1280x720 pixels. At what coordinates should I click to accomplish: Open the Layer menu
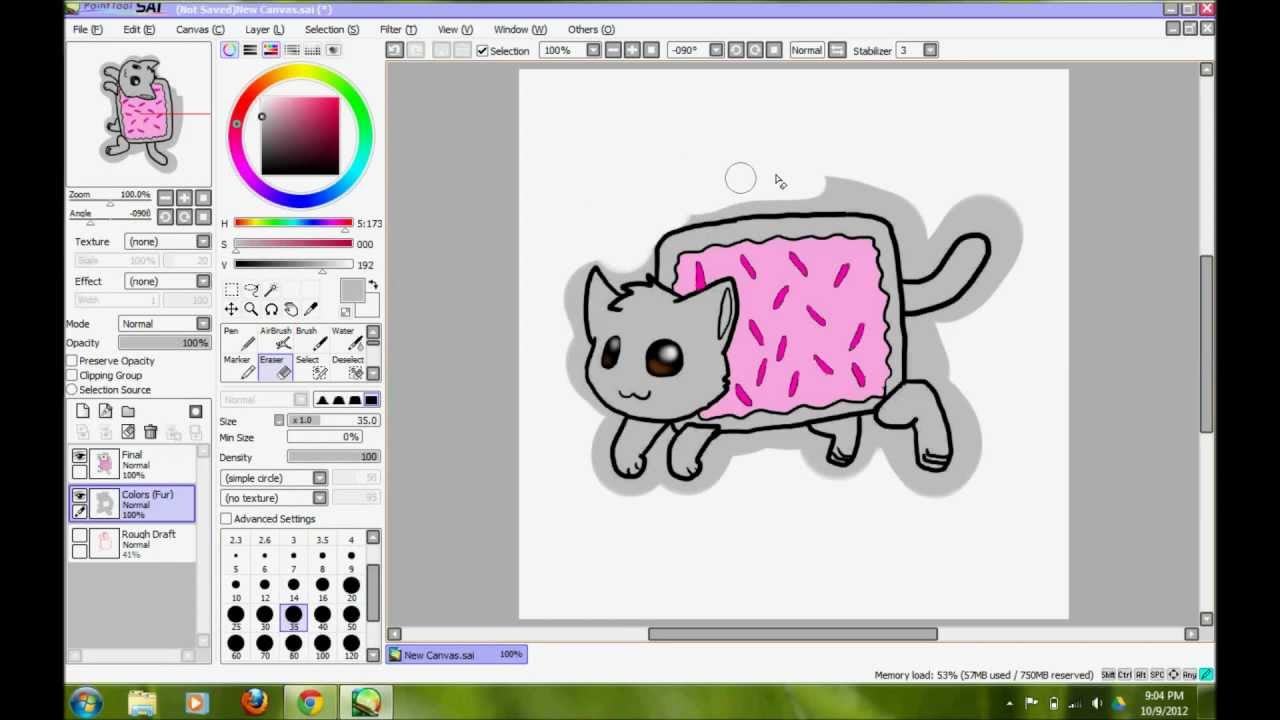[x=265, y=30]
